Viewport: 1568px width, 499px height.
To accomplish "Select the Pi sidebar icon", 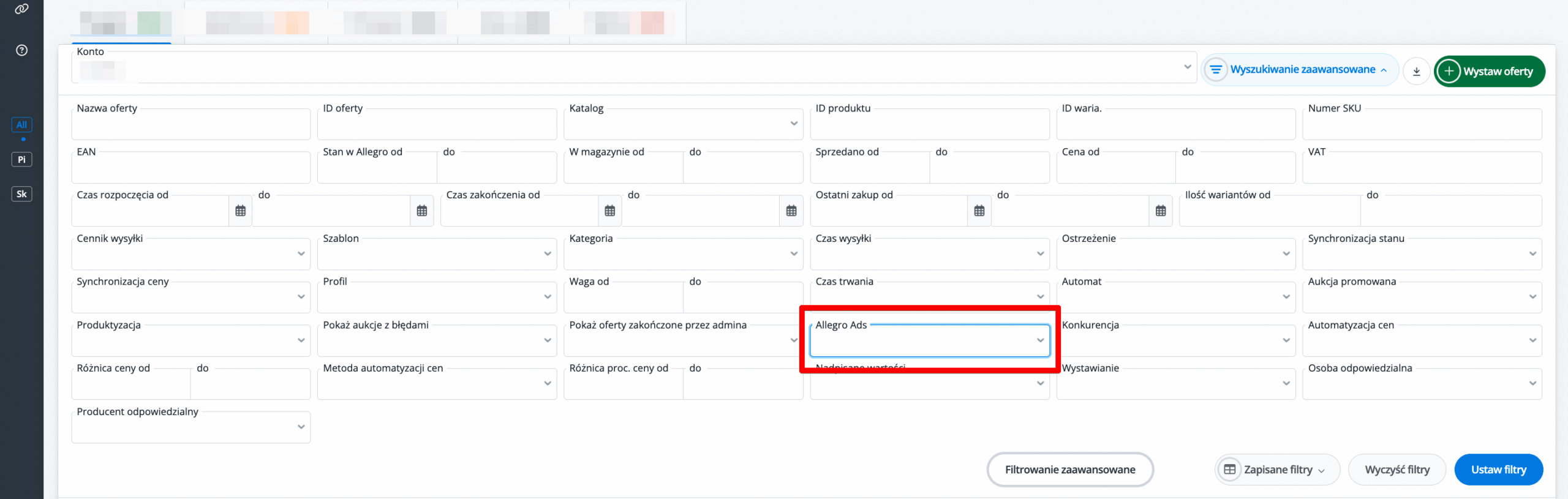I will coord(21,159).
